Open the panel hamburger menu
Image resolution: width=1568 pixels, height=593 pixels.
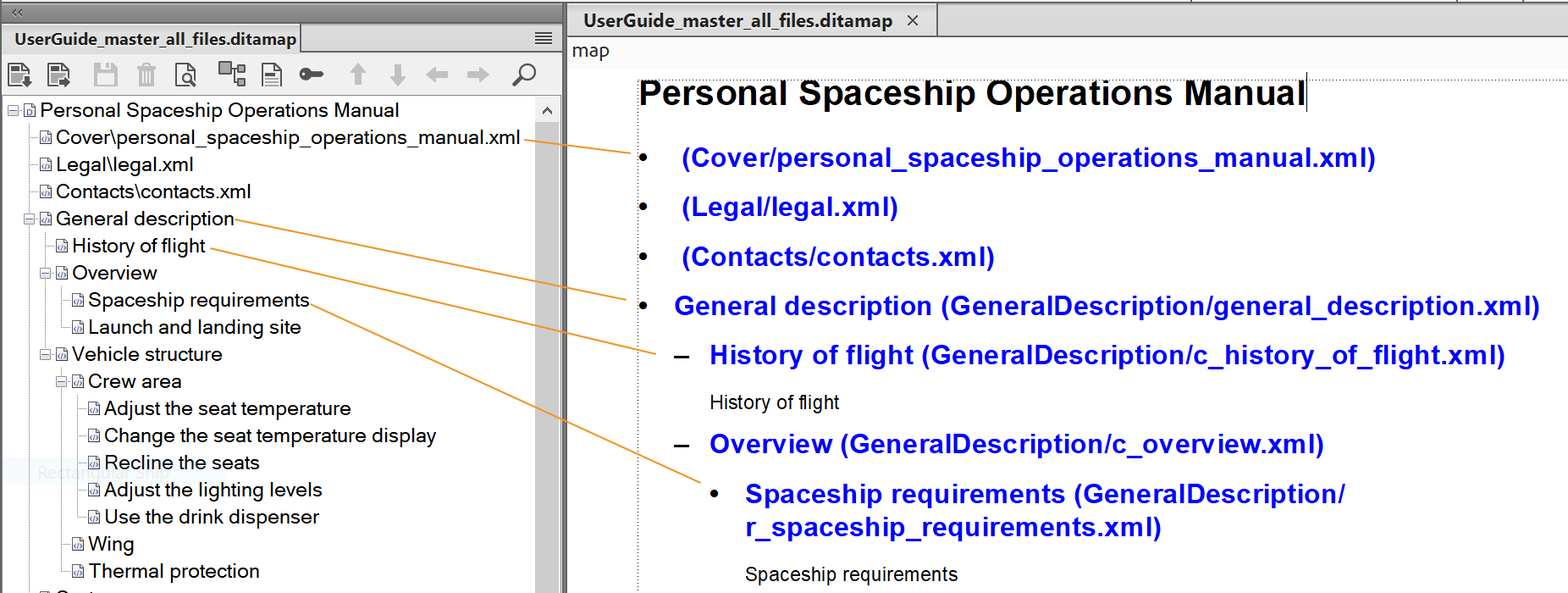544,39
